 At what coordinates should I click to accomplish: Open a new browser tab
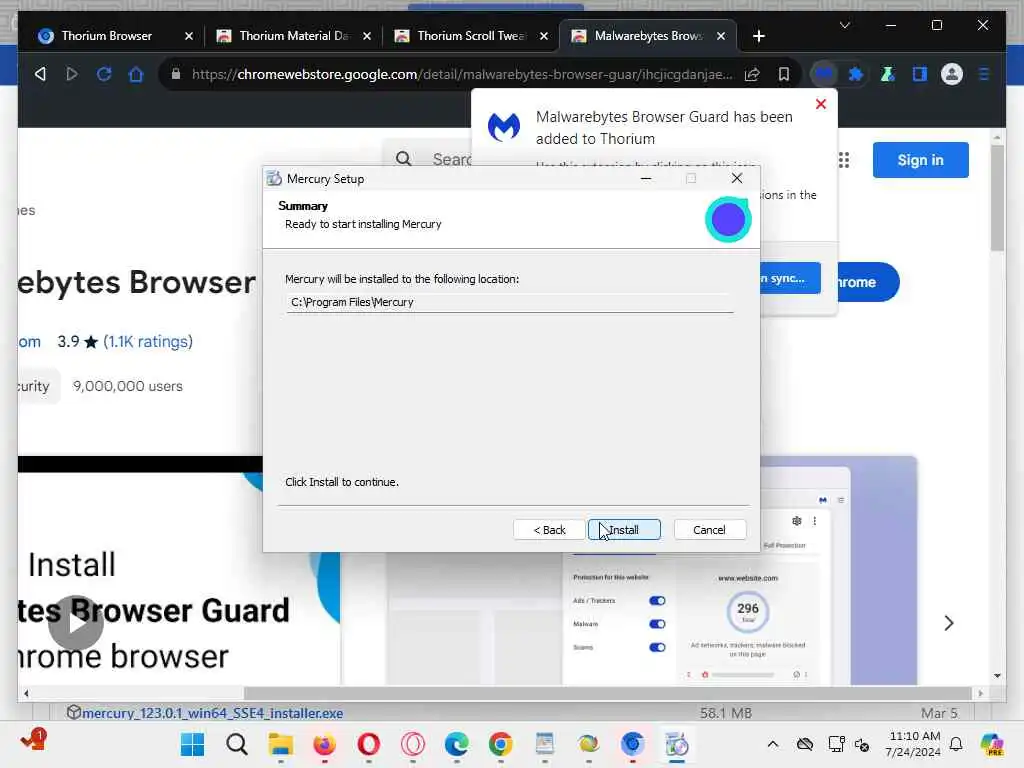pyautogui.click(x=758, y=36)
